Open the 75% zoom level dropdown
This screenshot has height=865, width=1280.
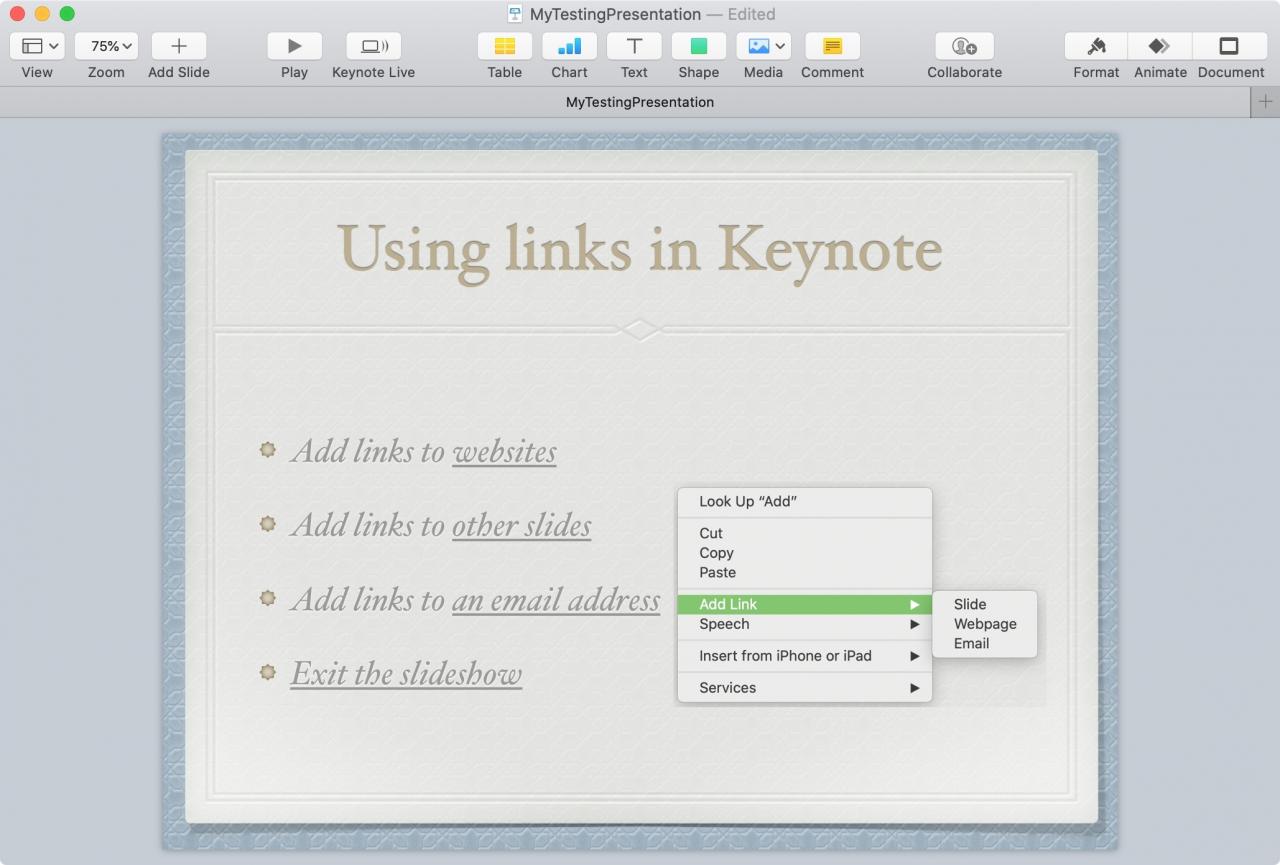pyautogui.click(x=106, y=46)
